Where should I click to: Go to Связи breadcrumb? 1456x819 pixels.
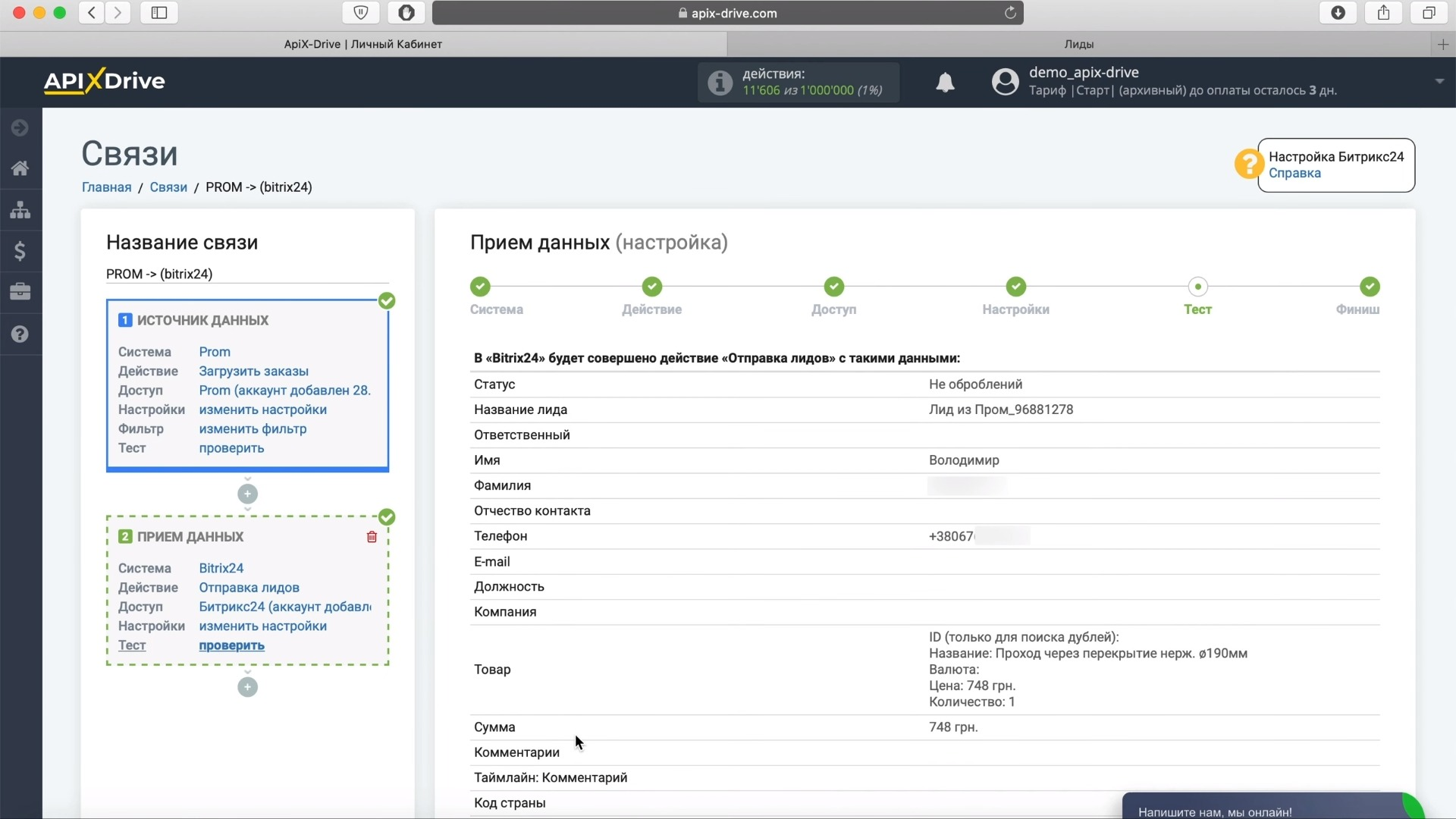click(168, 187)
